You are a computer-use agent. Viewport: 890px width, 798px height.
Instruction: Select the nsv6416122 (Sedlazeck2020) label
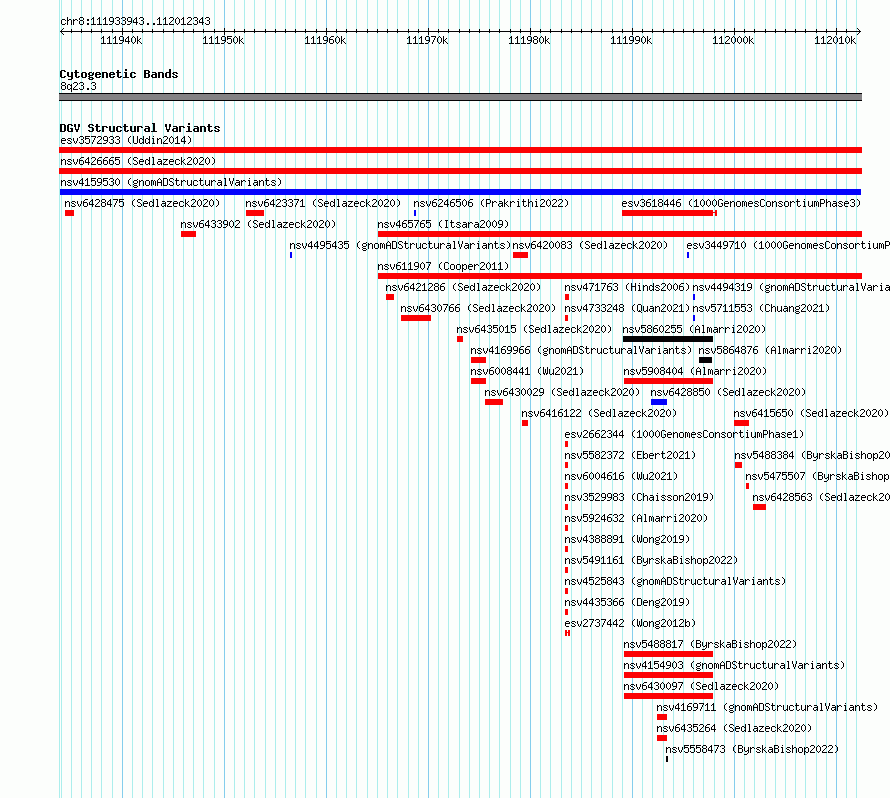click(x=599, y=413)
